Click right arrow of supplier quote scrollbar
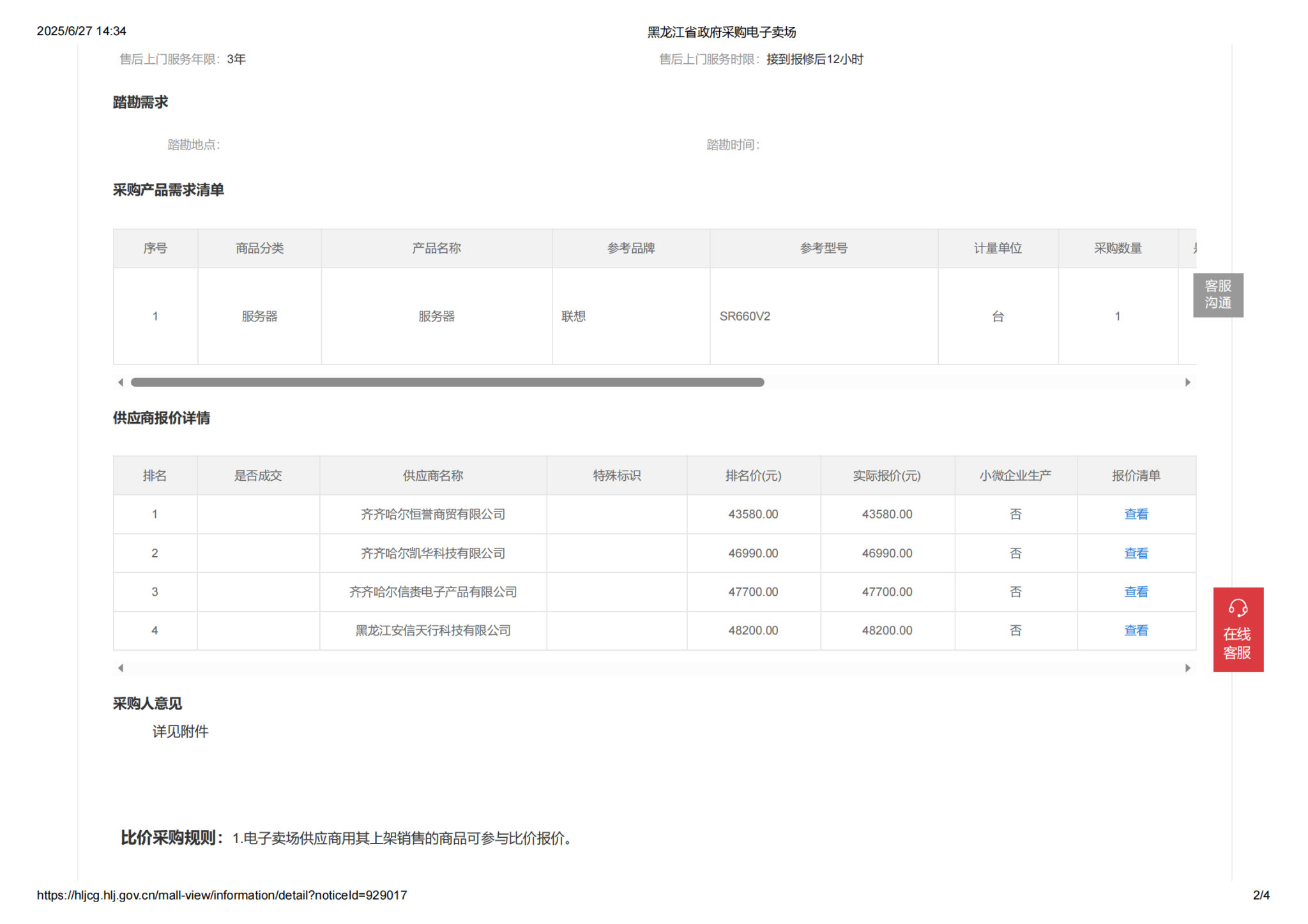Screen dimensions: 1308x924 click(1187, 668)
